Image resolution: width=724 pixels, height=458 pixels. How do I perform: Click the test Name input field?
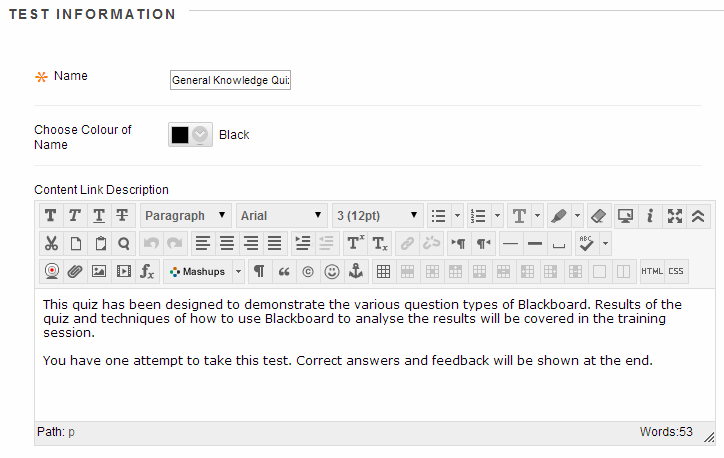[230, 80]
